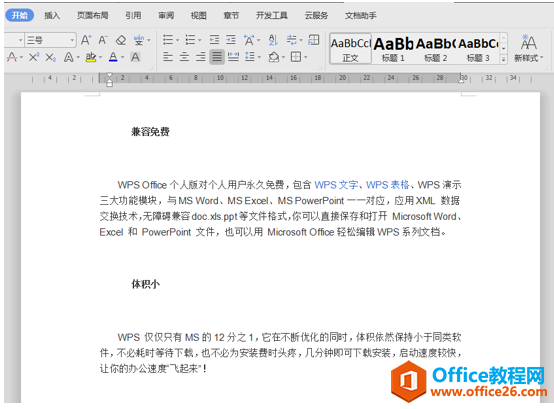This screenshot has height=409, width=554.
Task: Decrease paragraph indent icon
Action: [x=214, y=40]
